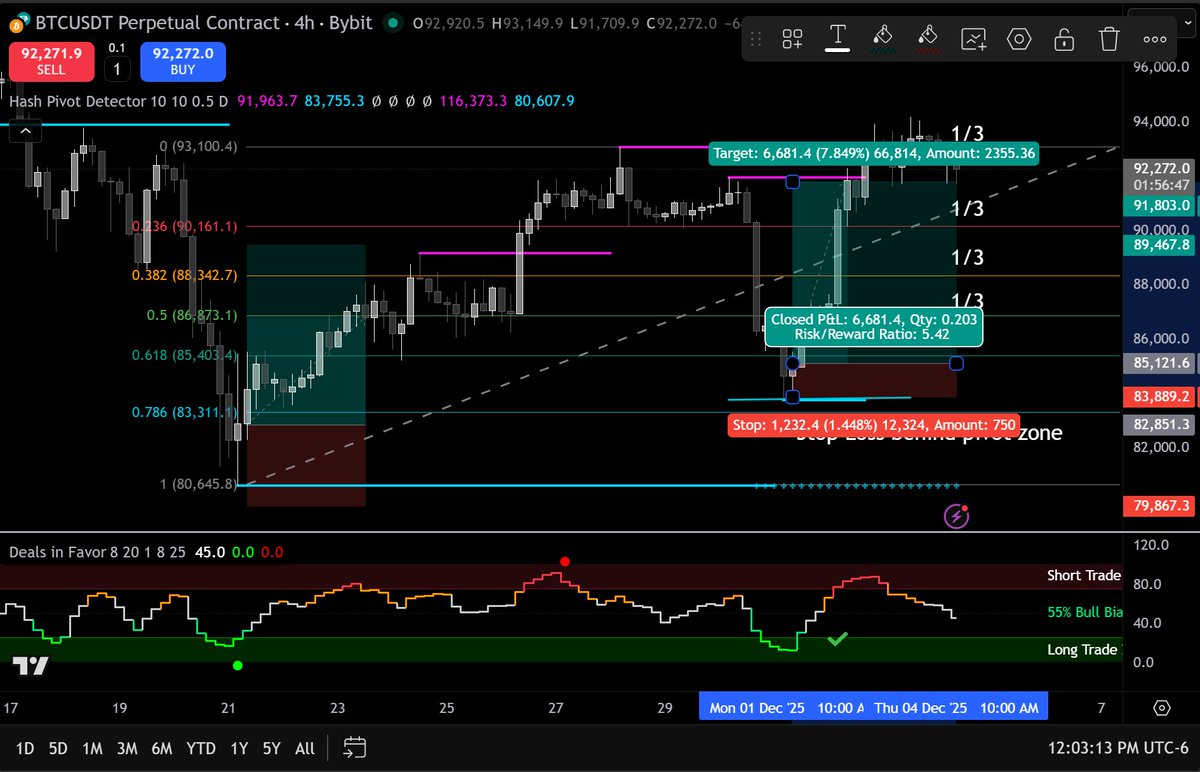Click the chart-with-plus icon in drawing toolbar
1200x772 pixels.
973,38
